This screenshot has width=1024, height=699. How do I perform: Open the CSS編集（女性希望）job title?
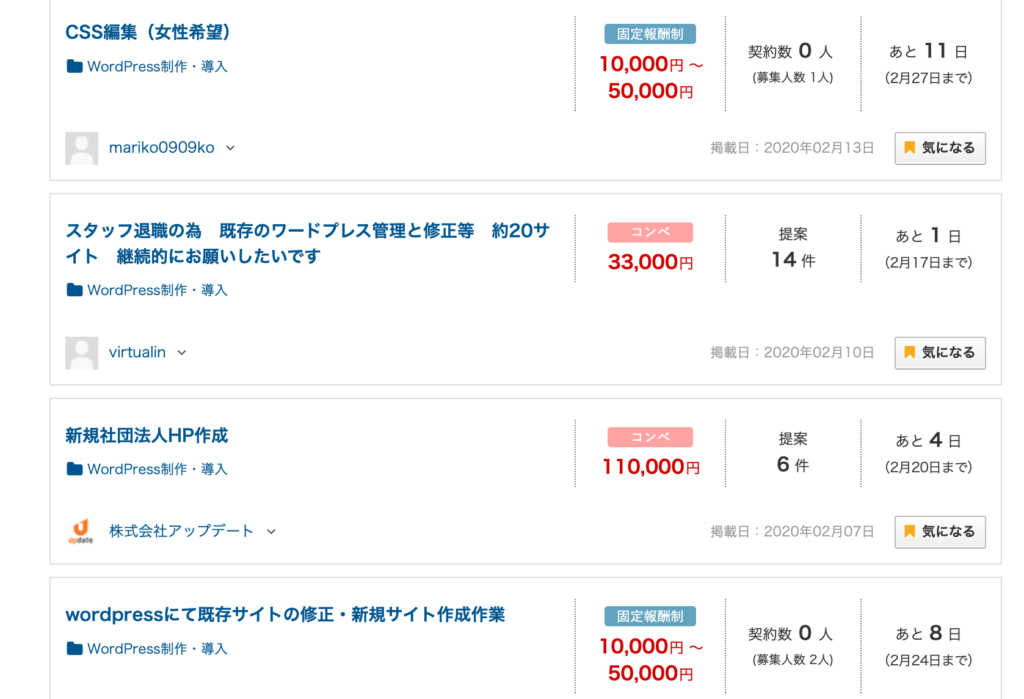[148, 32]
